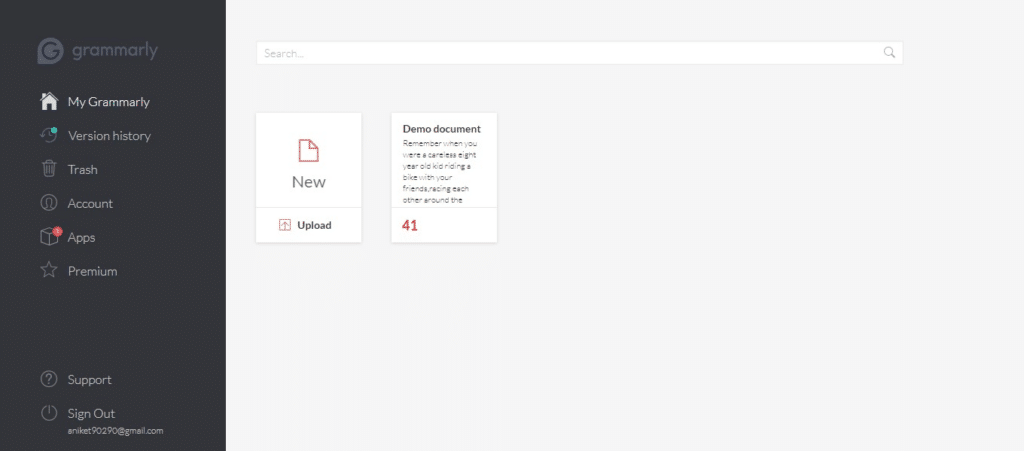Screen dimensions: 1024x451
Task: Click the Premium star icon
Action: click(49, 270)
